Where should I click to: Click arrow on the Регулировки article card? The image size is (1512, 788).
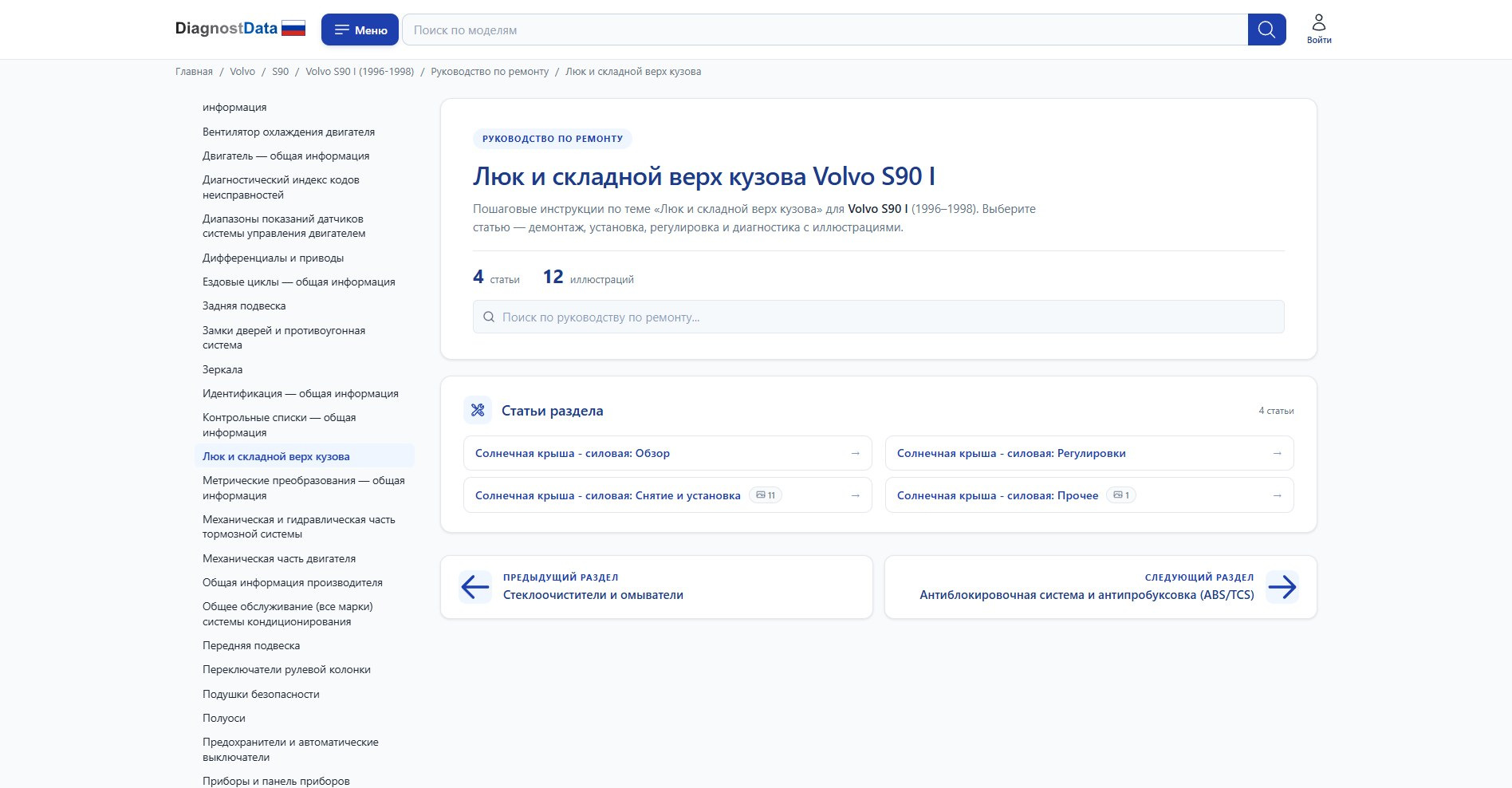1277,453
